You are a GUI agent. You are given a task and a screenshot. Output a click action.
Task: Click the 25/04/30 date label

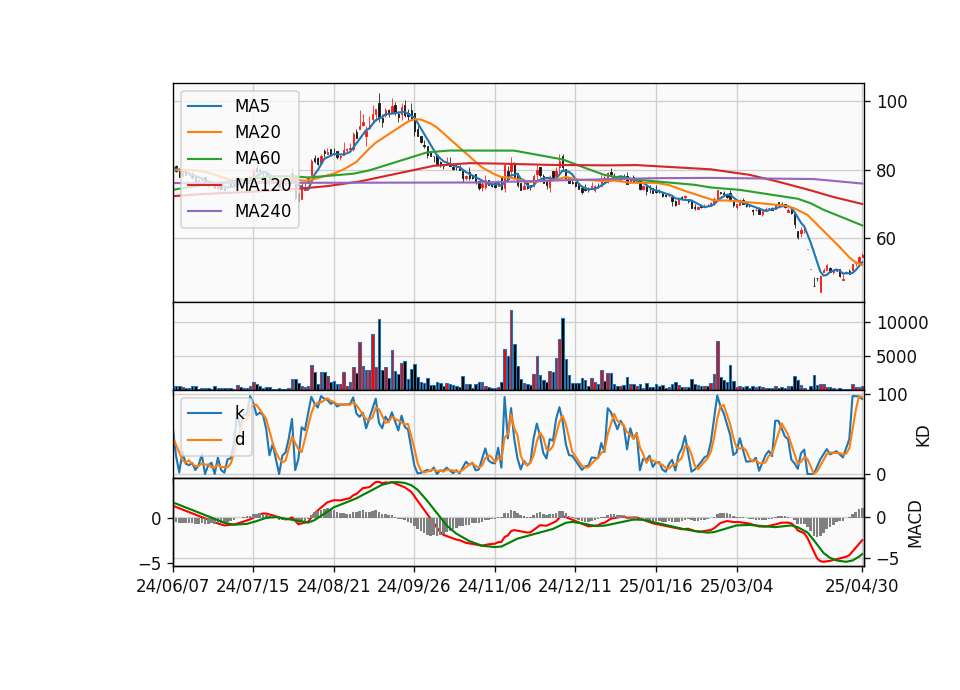click(862, 586)
